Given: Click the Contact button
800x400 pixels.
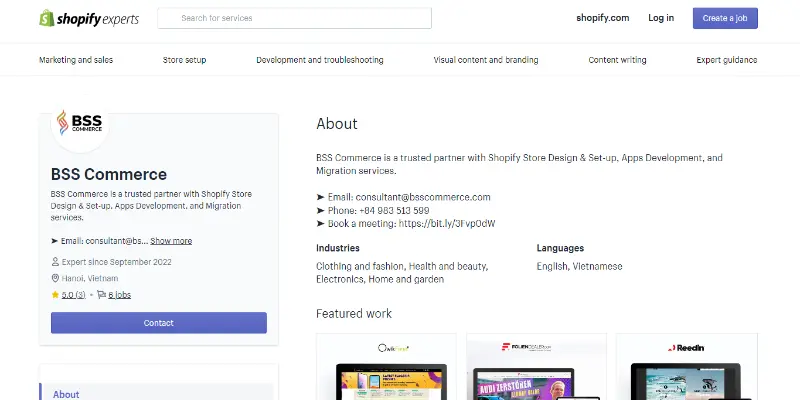Looking at the screenshot, I should [x=159, y=323].
